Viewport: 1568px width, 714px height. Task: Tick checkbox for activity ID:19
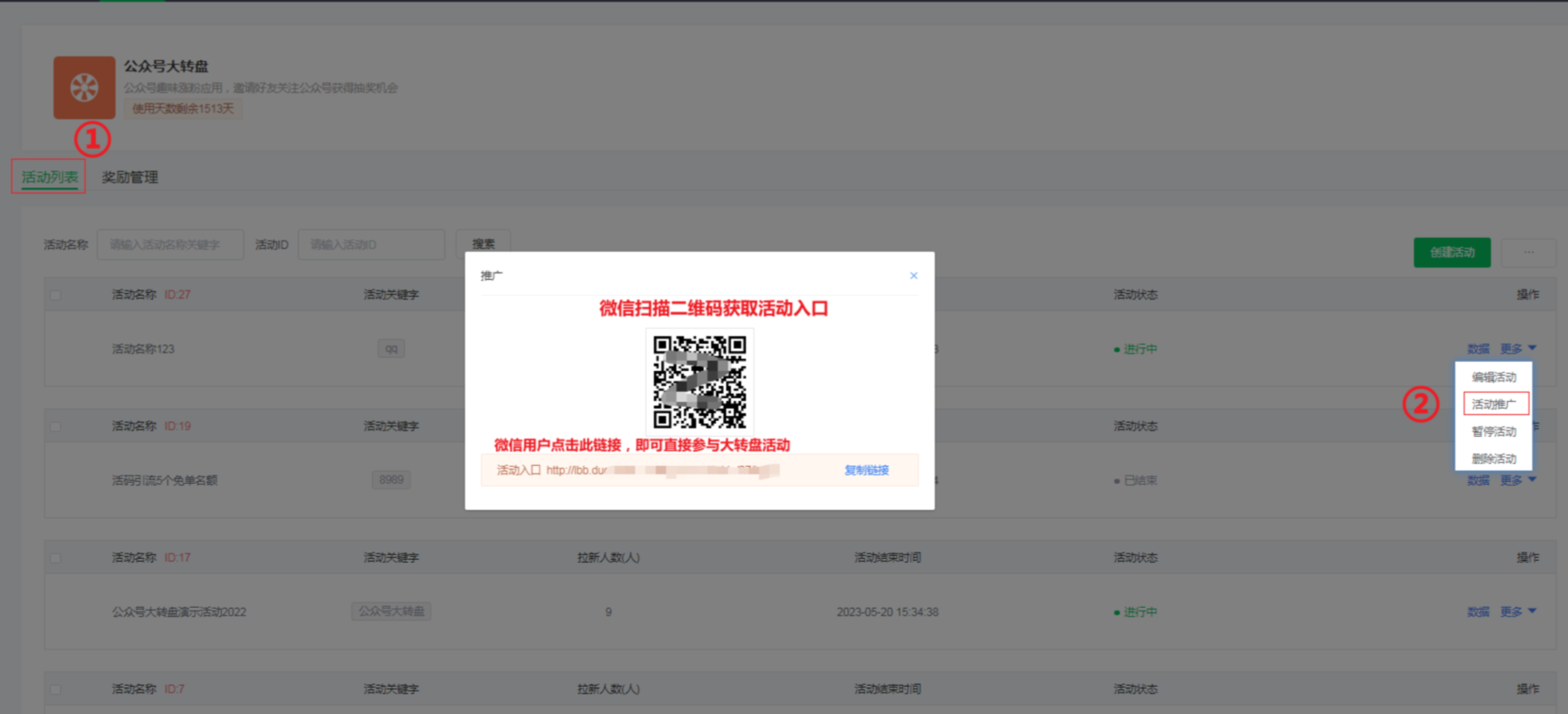[56, 427]
